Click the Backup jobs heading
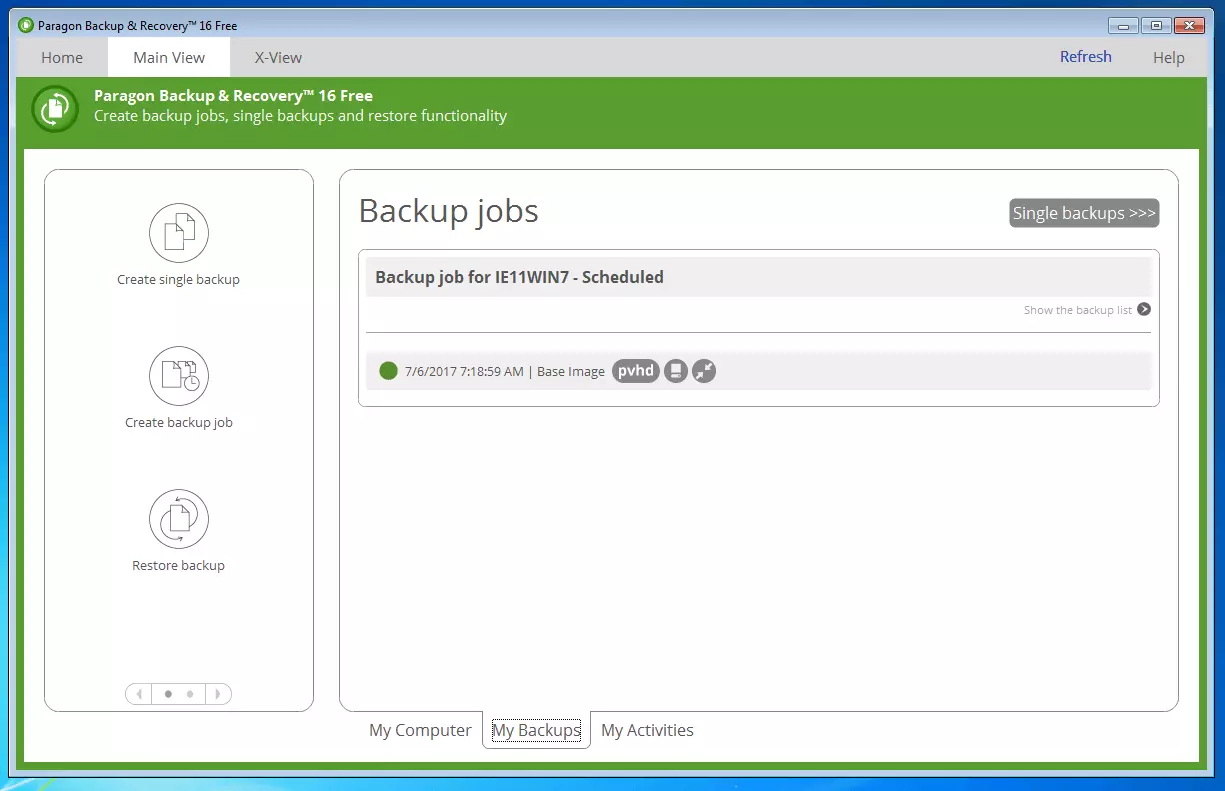This screenshot has height=791, width=1225. 448,211
